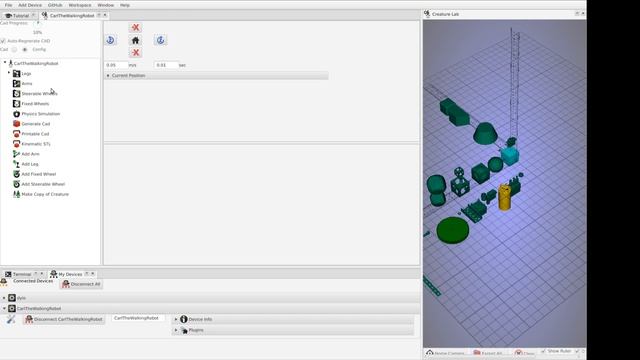
Task: Click the lower red X jog button
Action: [x=136, y=52]
